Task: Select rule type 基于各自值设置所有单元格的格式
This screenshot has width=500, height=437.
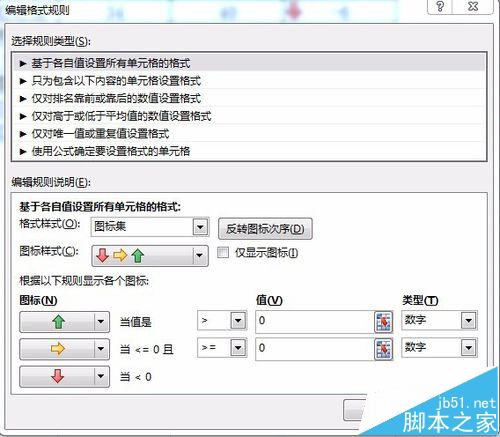Action: click(x=249, y=63)
